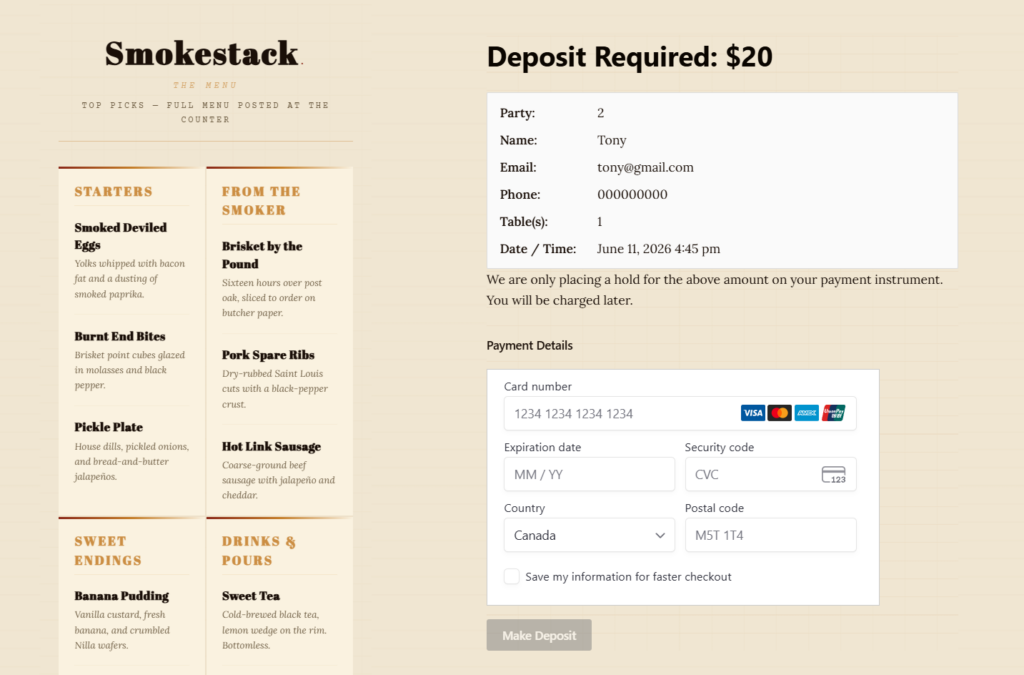
Task: Click the Sweet Tea item
Action: tap(251, 595)
